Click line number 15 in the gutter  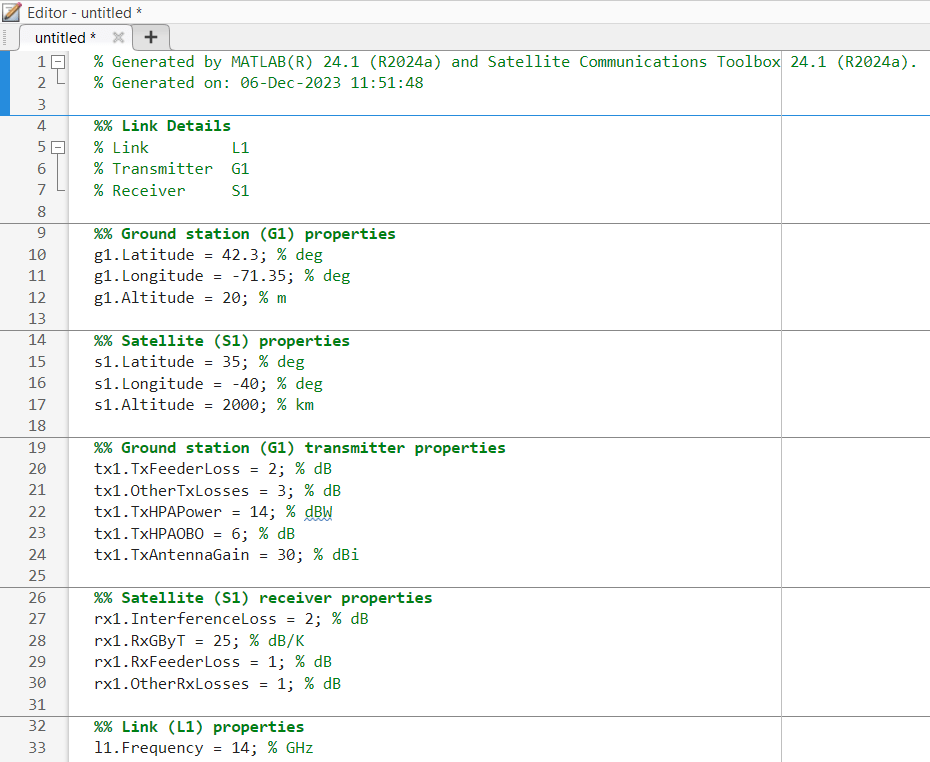pyautogui.click(x=37, y=362)
